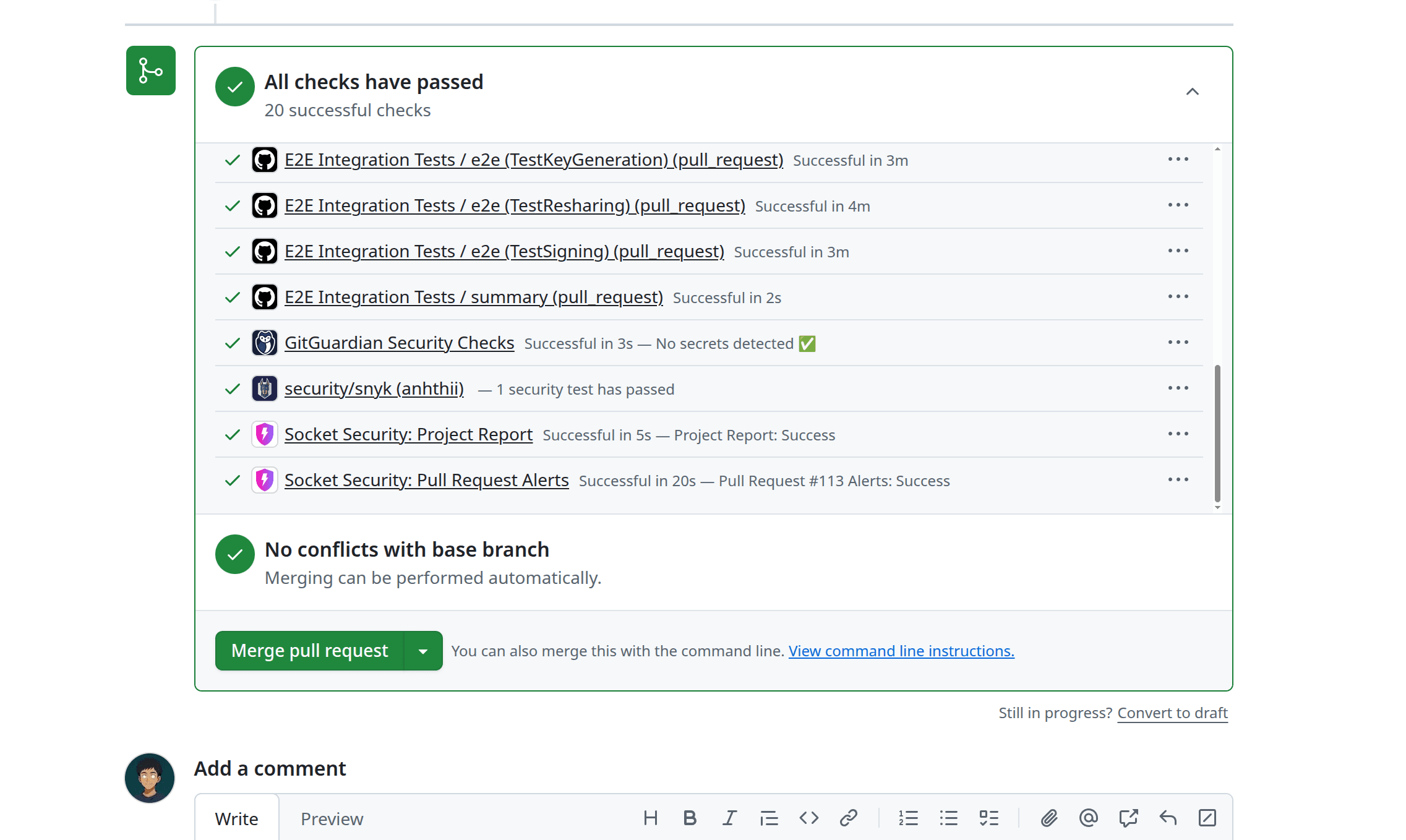
Task: Open View command line instructions link
Action: (901, 651)
